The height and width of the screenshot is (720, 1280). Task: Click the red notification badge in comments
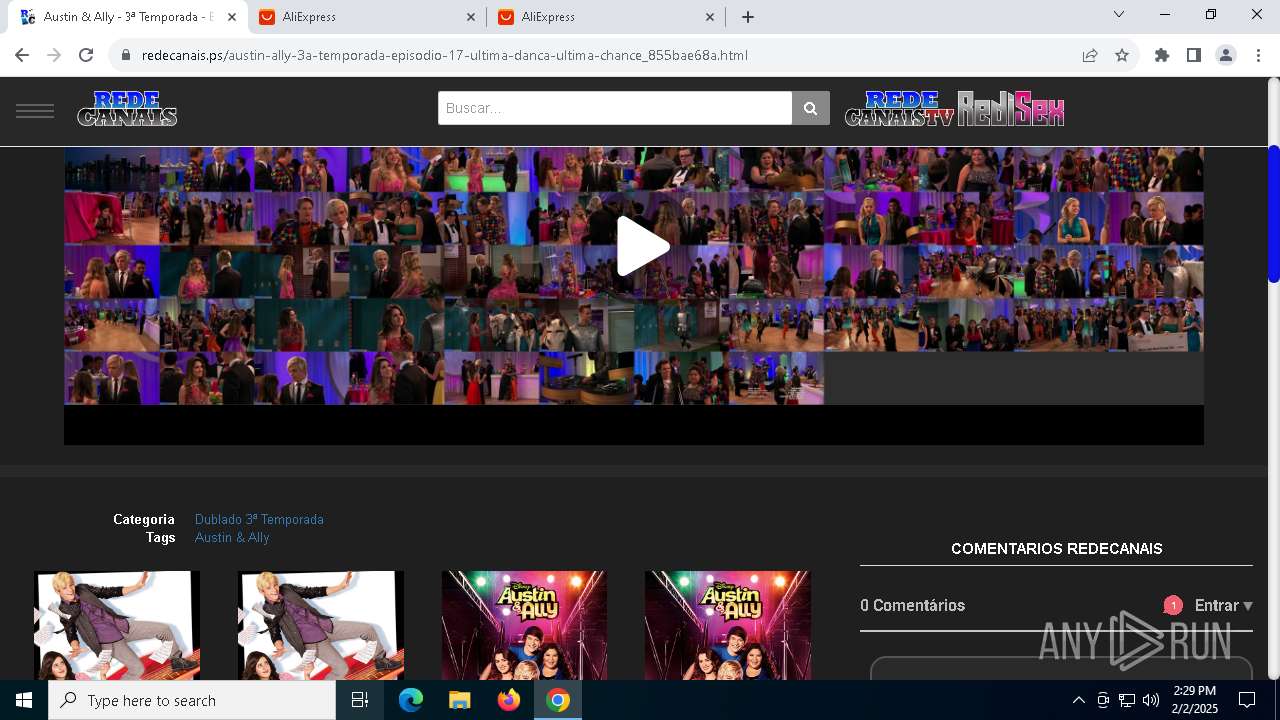(1173, 605)
